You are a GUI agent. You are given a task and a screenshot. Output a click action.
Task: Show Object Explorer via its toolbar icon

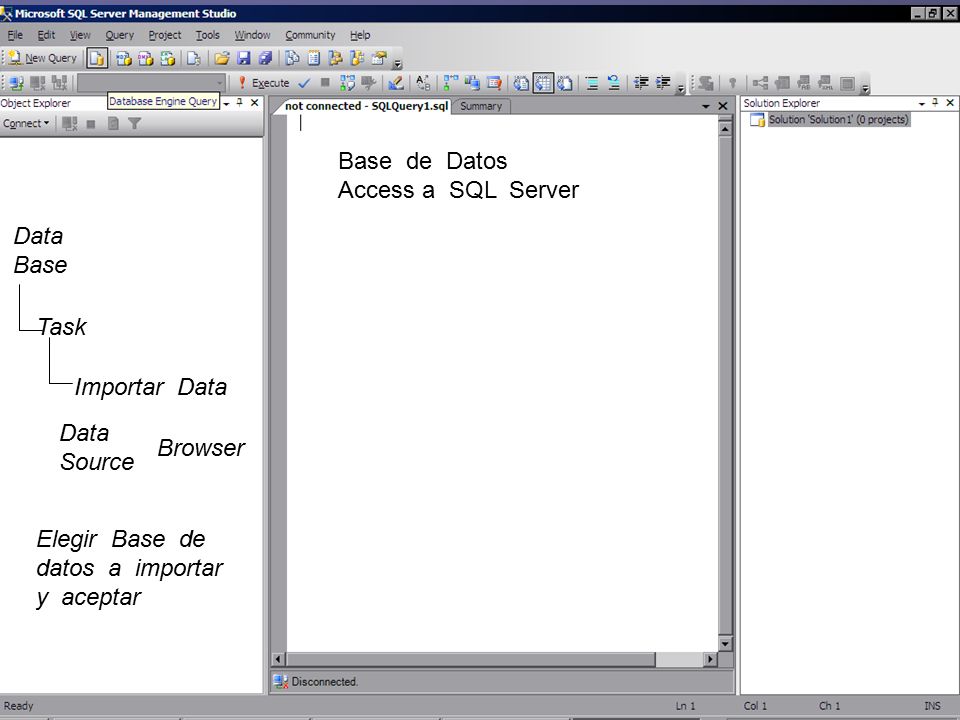point(336,58)
